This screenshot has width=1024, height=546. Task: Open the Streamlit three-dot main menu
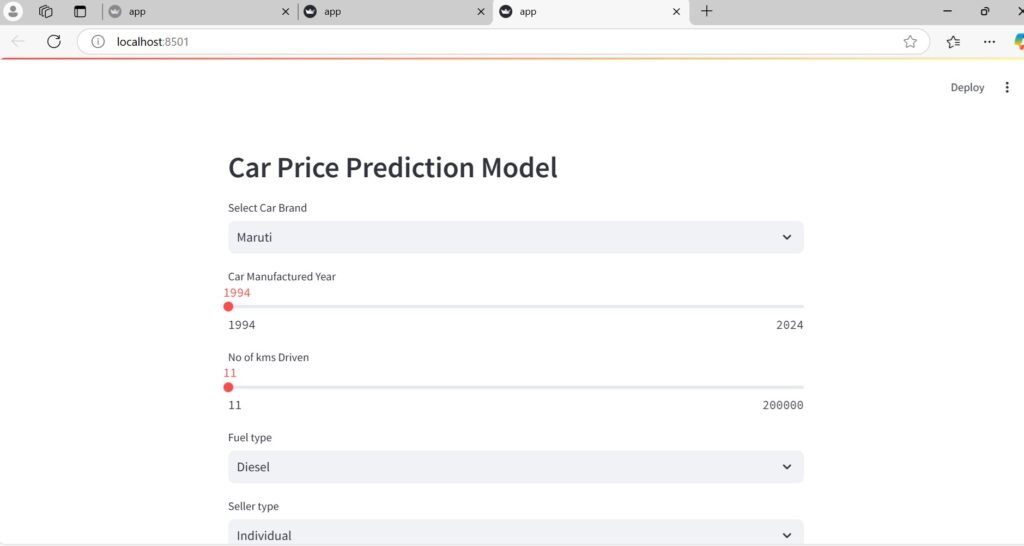pyautogui.click(x=1007, y=88)
